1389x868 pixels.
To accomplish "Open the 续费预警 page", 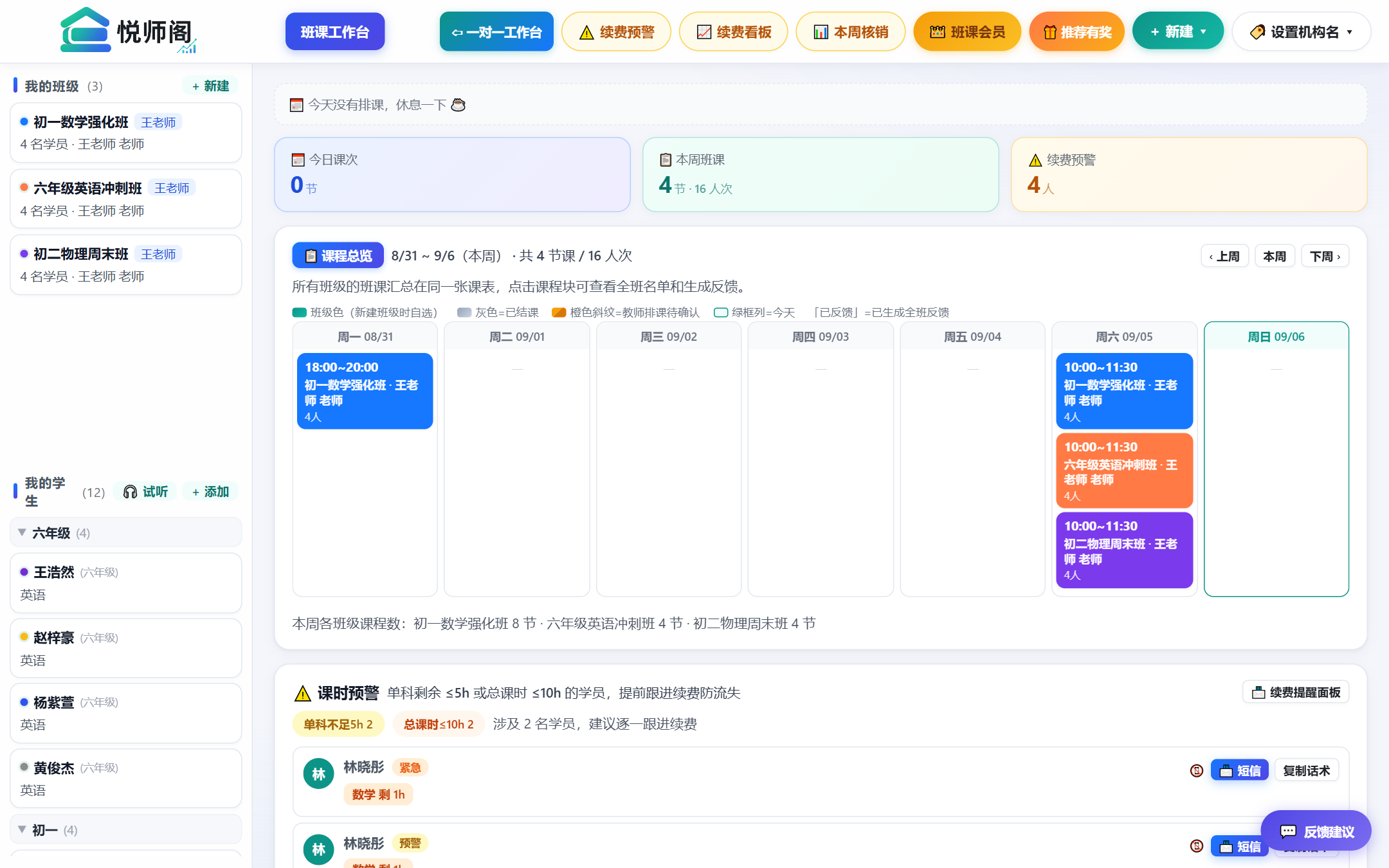I will point(616,32).
